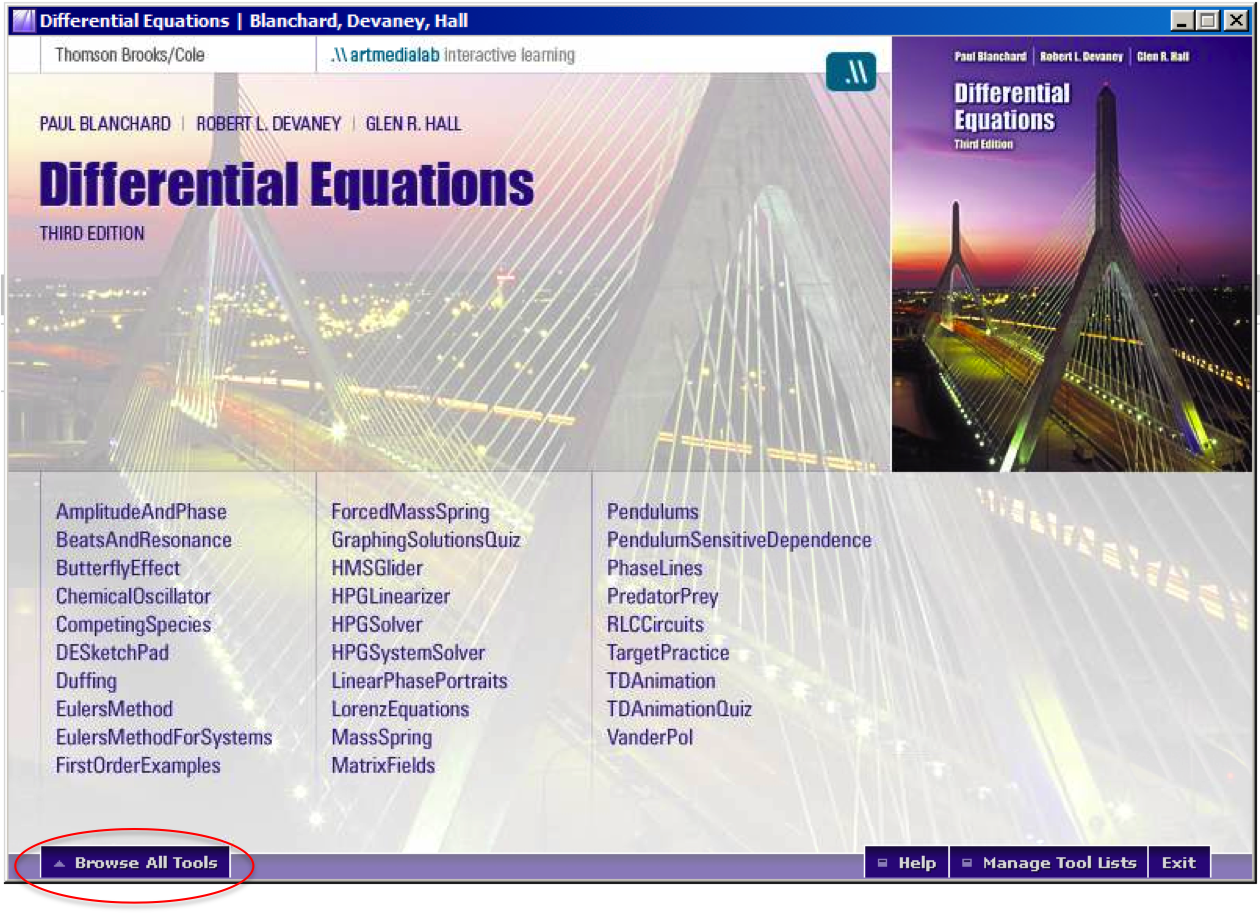Screen dimensions: 1260x915
Task: Open the PendulumSensitiveDependence tool
Action: (739, 540)
